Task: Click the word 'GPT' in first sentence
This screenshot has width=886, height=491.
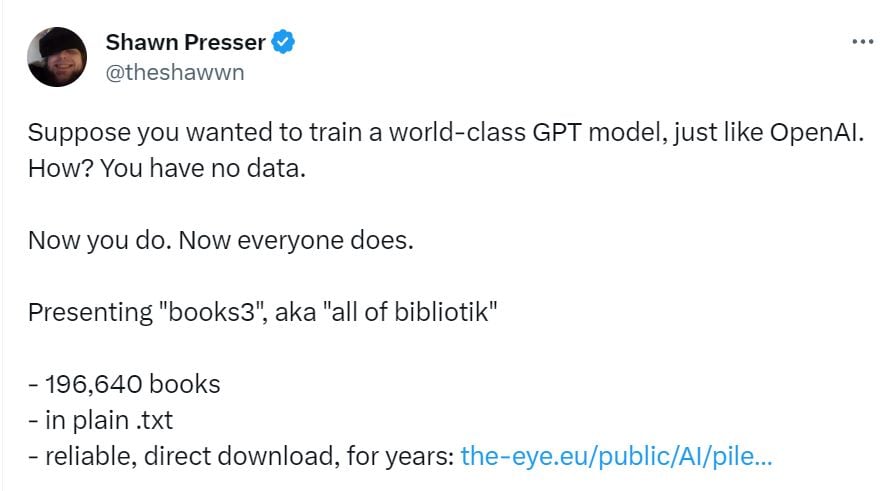Action: click(x=557, y=133)
